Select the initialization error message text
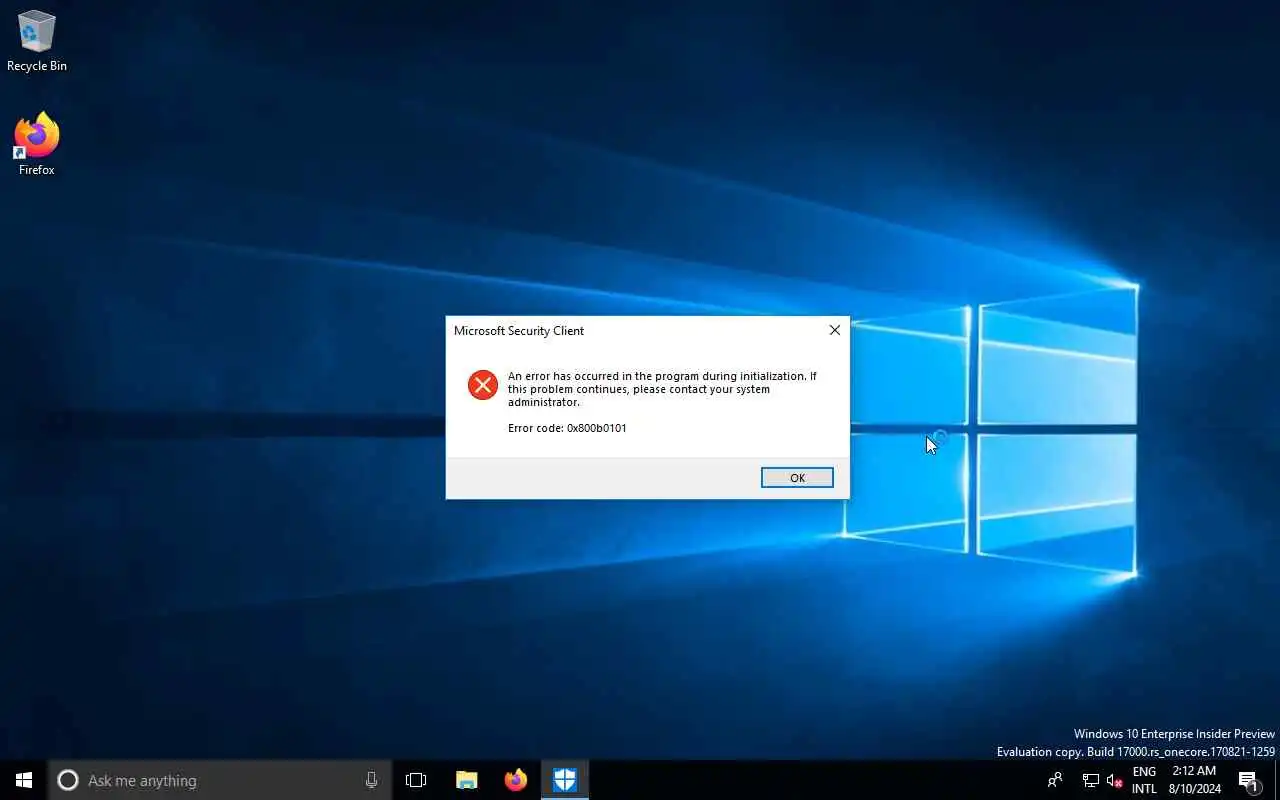 pos(662,389)
